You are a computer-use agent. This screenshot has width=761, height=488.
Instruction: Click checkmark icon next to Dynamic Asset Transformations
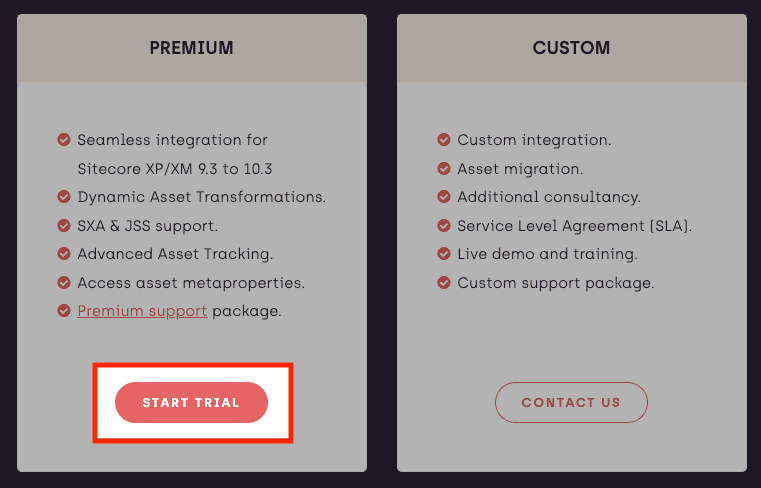click(x=64, y=197)
